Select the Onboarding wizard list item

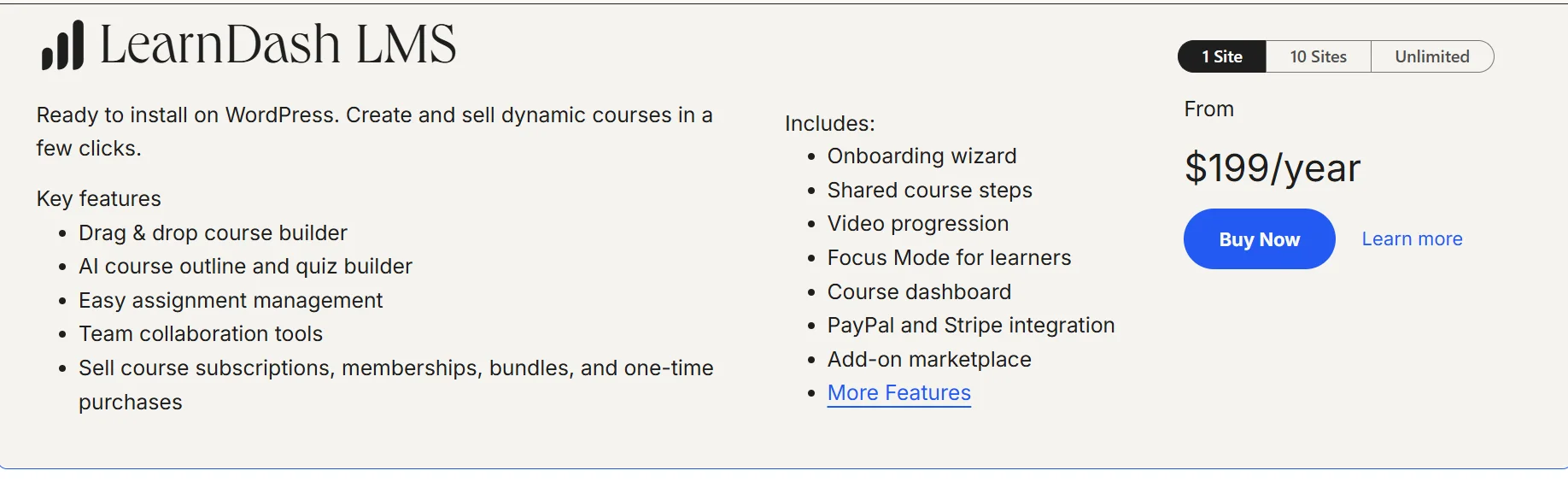click(921, 156)
